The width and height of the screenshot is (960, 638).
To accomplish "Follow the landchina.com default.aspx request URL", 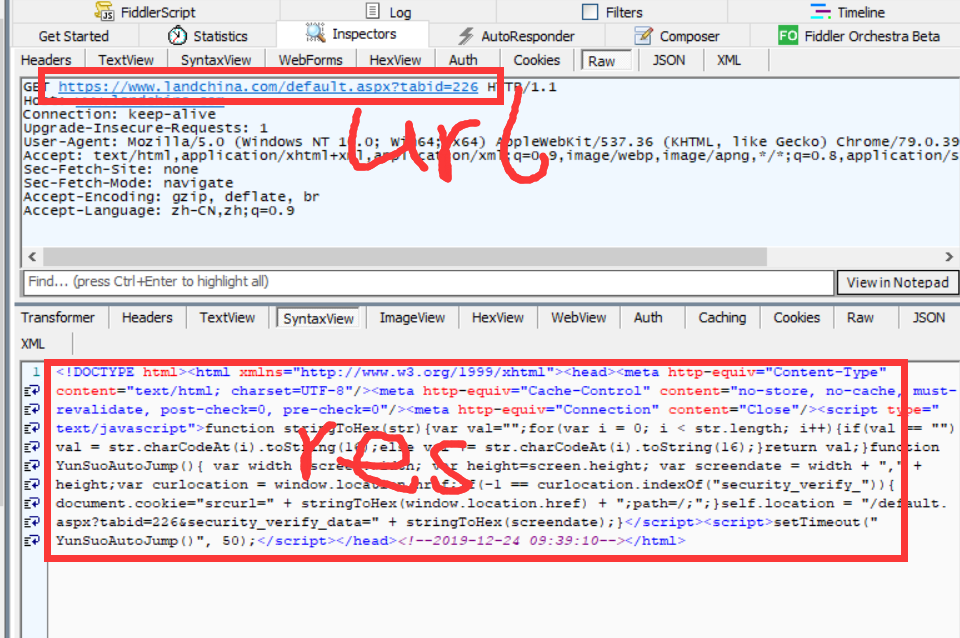I will [x=268, y=87].
